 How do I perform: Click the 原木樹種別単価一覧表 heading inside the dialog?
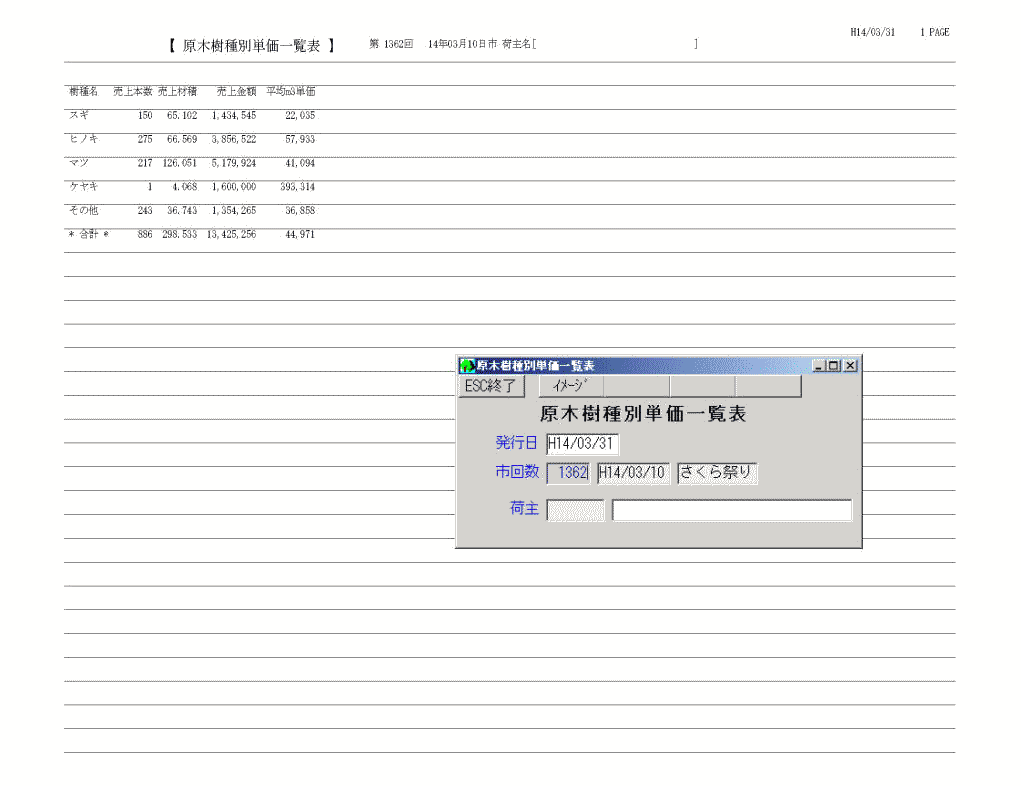click(643, 414)
